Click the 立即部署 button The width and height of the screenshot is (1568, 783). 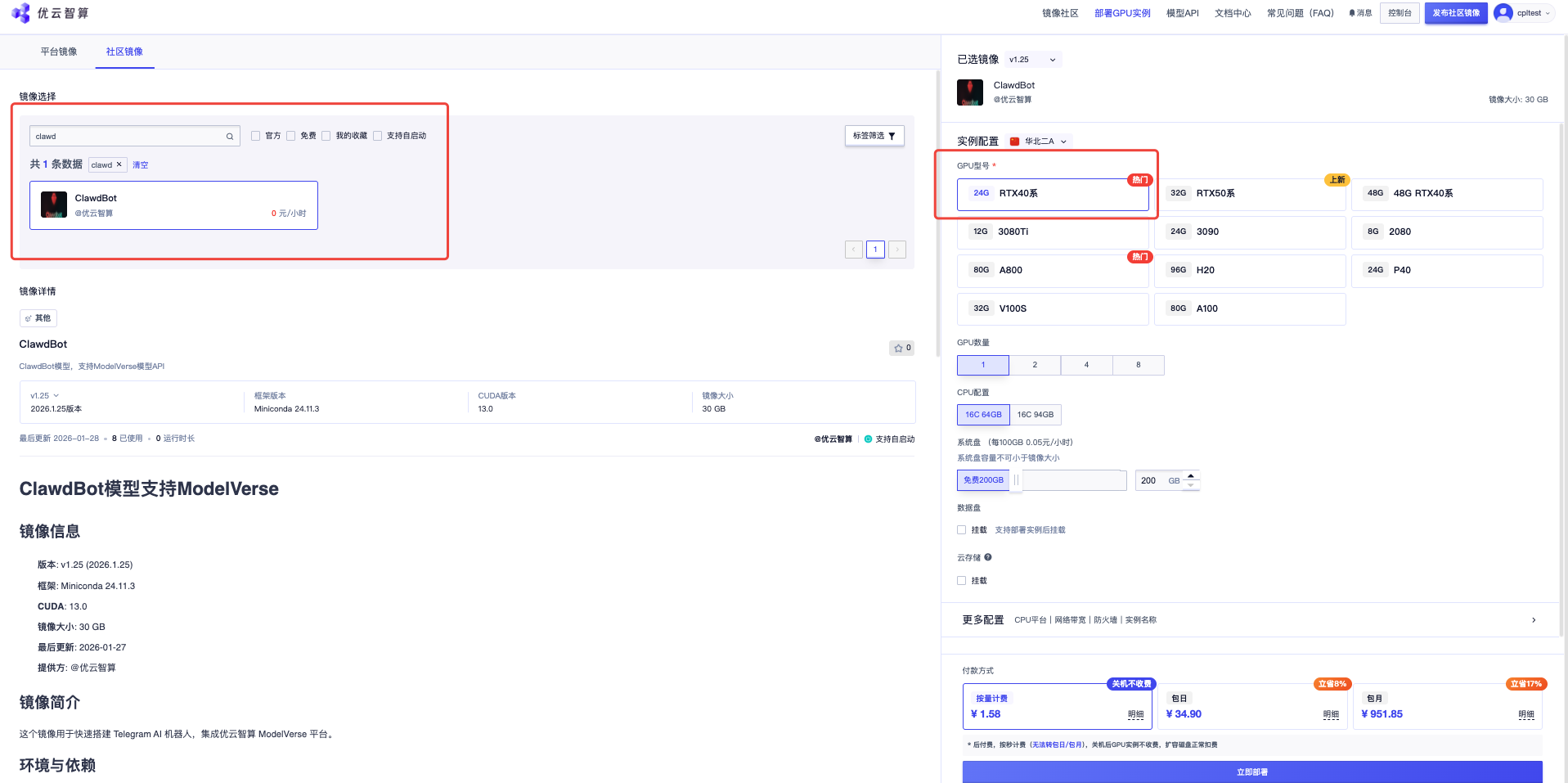pos(1251,772)
